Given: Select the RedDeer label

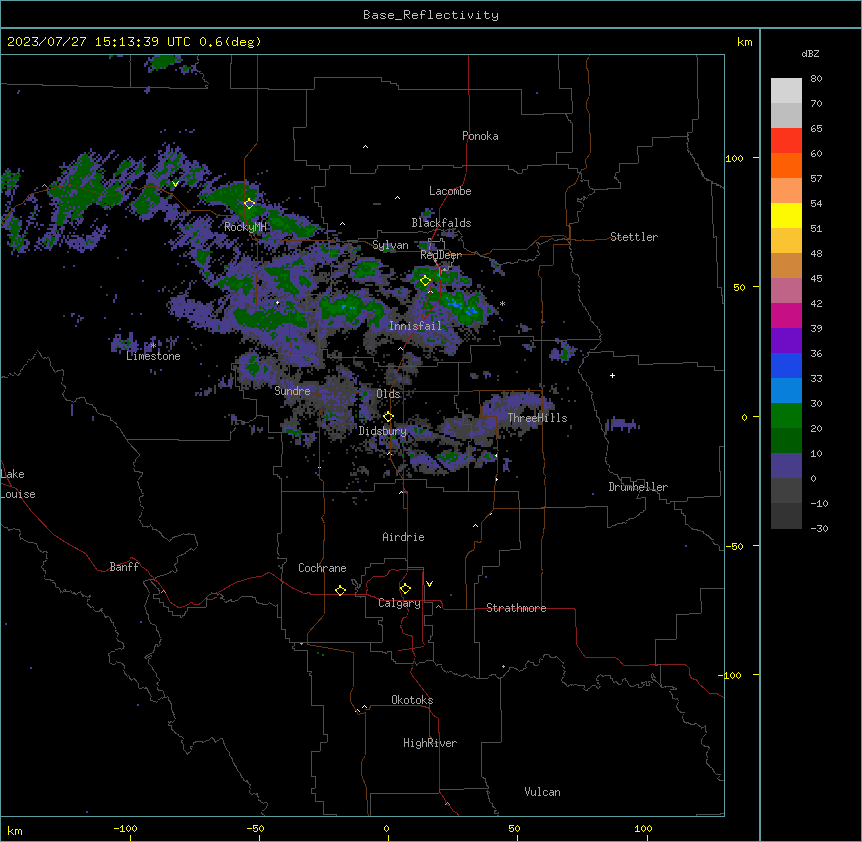Looking at the screenshot, I should coord(441,255).
